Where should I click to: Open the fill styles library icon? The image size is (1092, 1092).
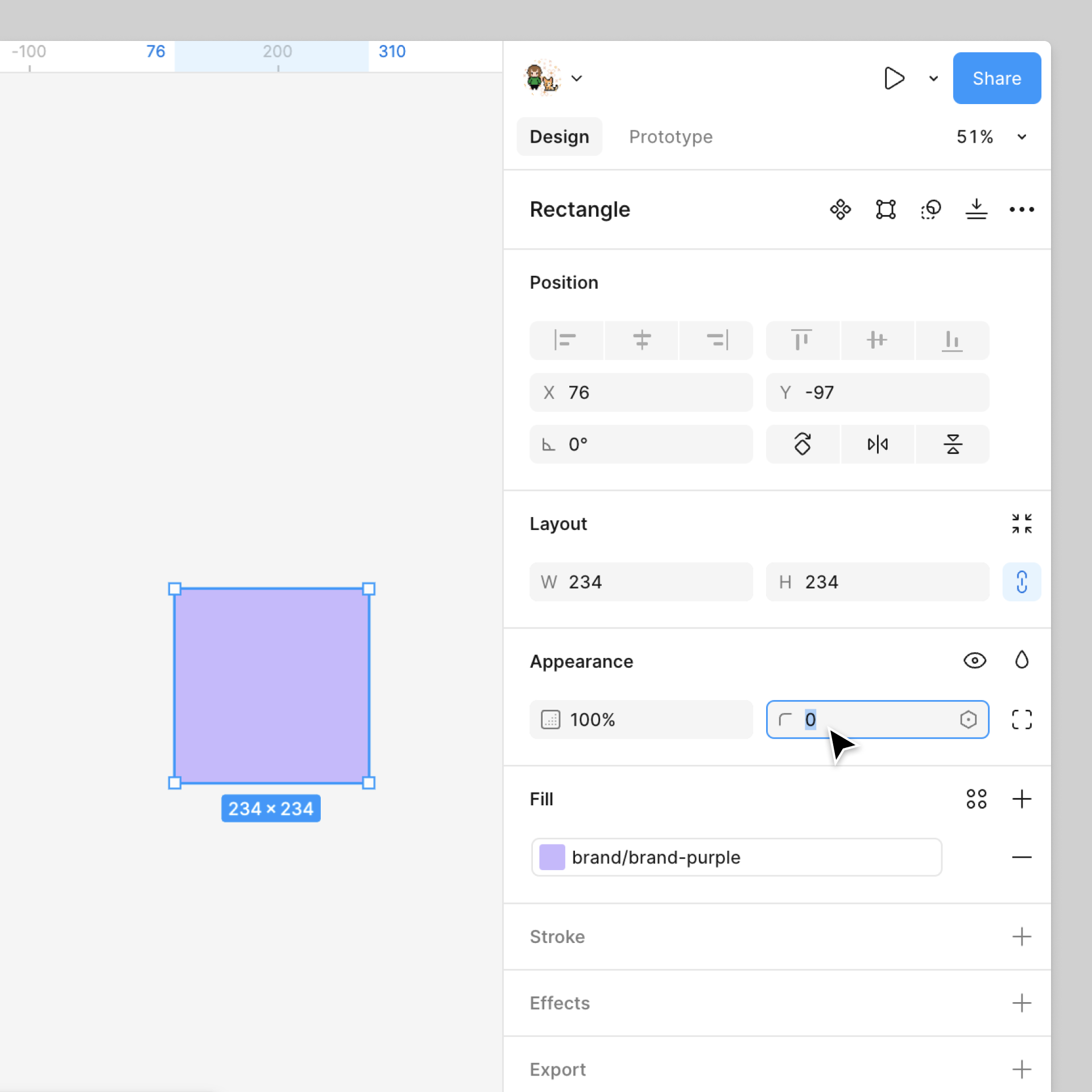tap(976, 799)
